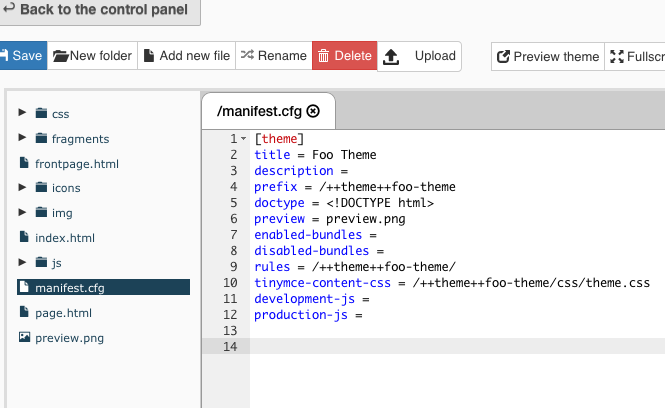The image size is (665, 408).
Task: Open frontpage.html in the file tree
Action: (x=77, y=164)
